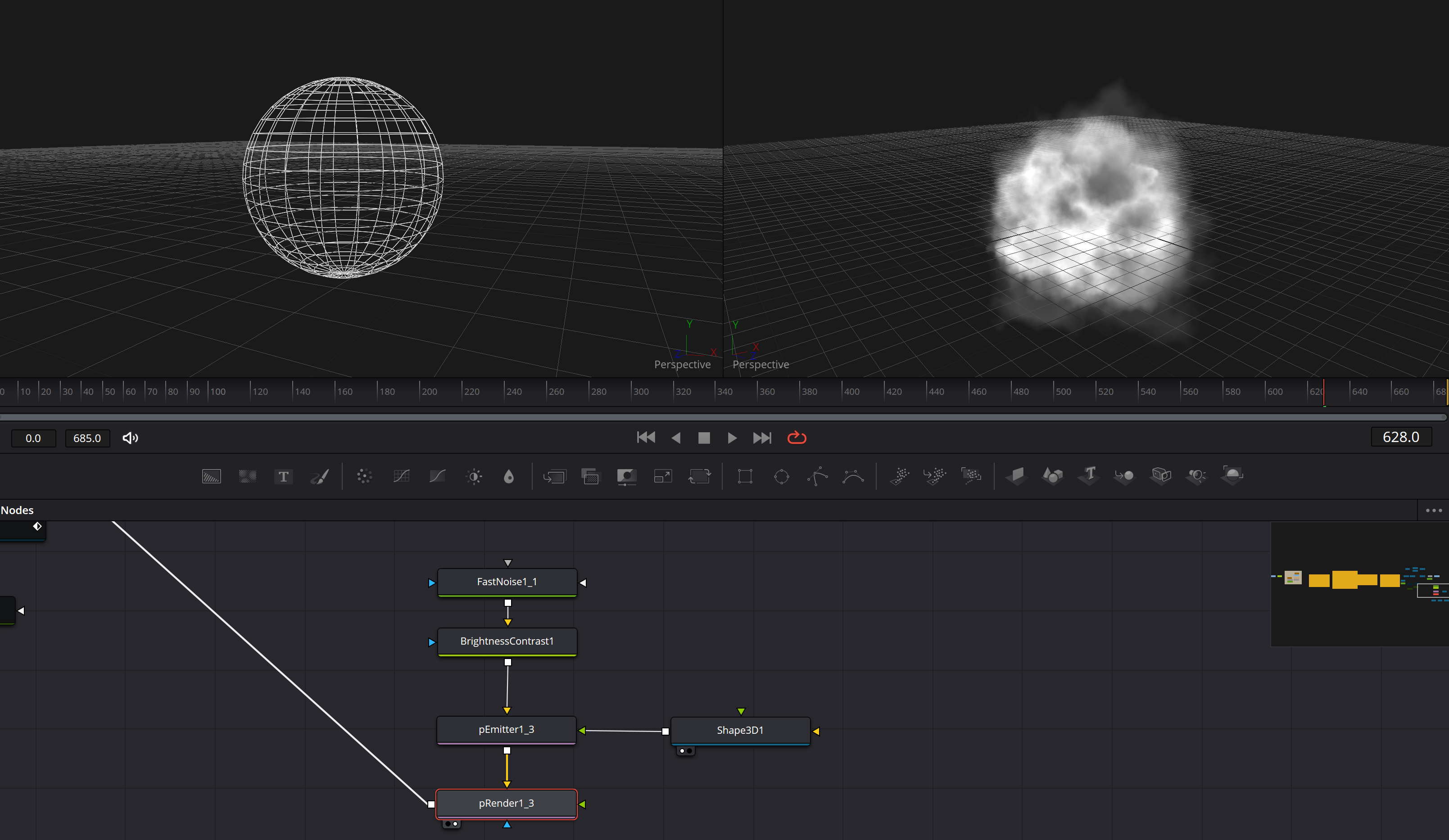Click the node graph navigator thumbnail
This screenshot has width=1449, height=840.
[1359, 583]
